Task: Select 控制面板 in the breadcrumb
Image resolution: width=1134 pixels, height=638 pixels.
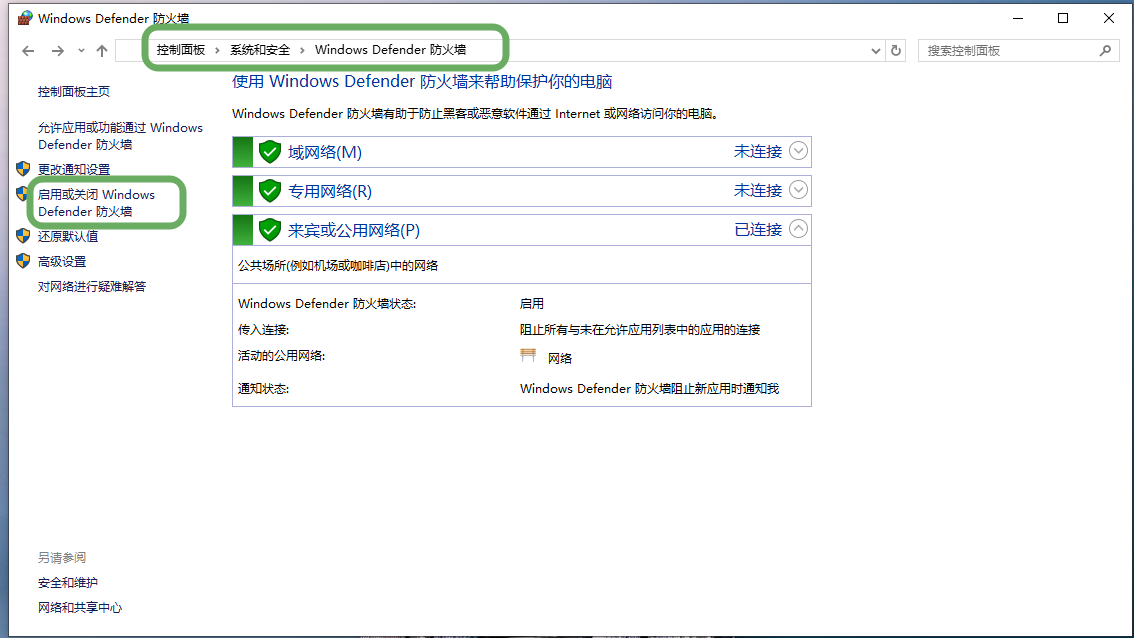Action: (181, 50)
